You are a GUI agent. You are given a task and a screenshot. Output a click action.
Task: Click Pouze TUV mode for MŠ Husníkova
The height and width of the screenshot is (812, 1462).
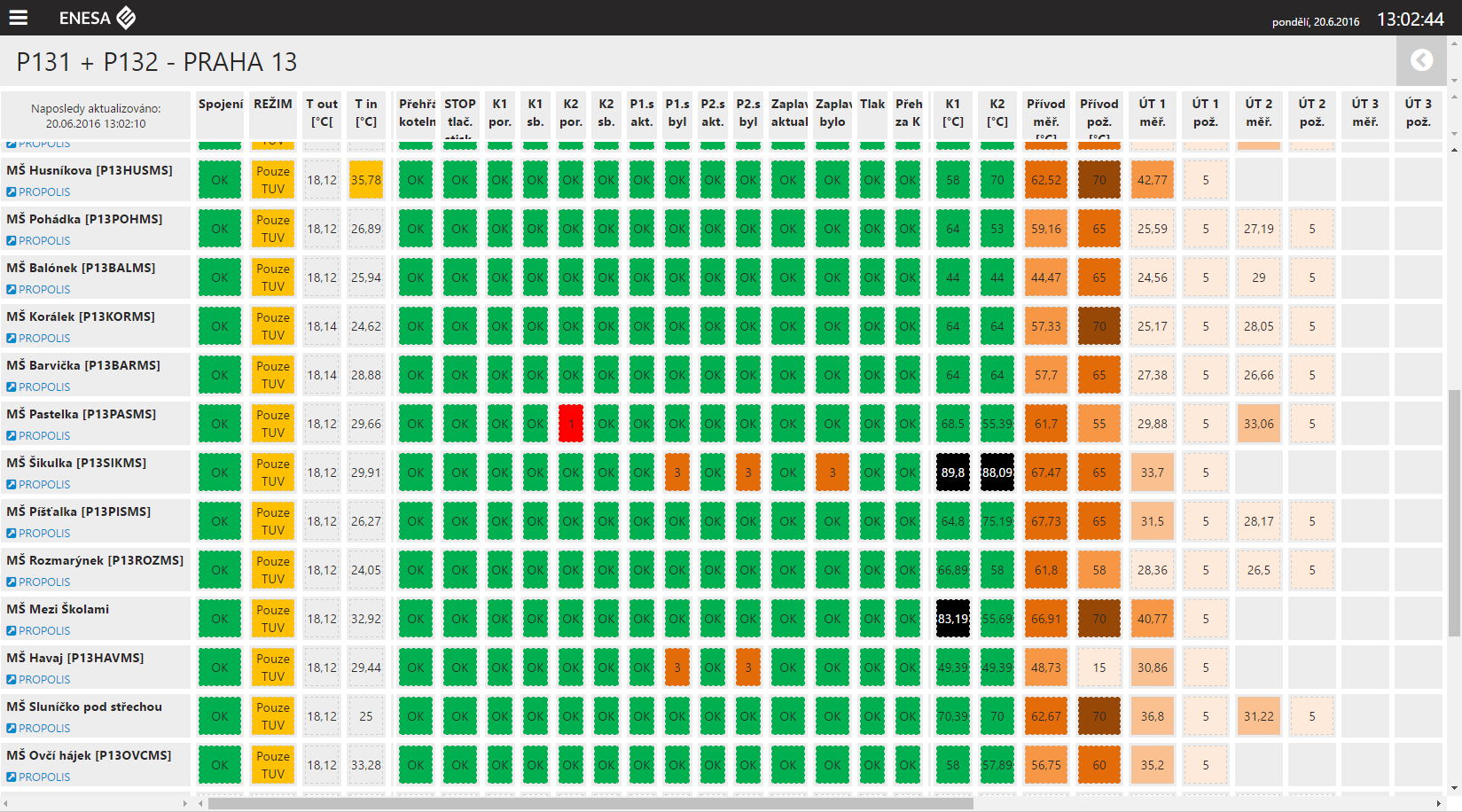tap(273, 180)
